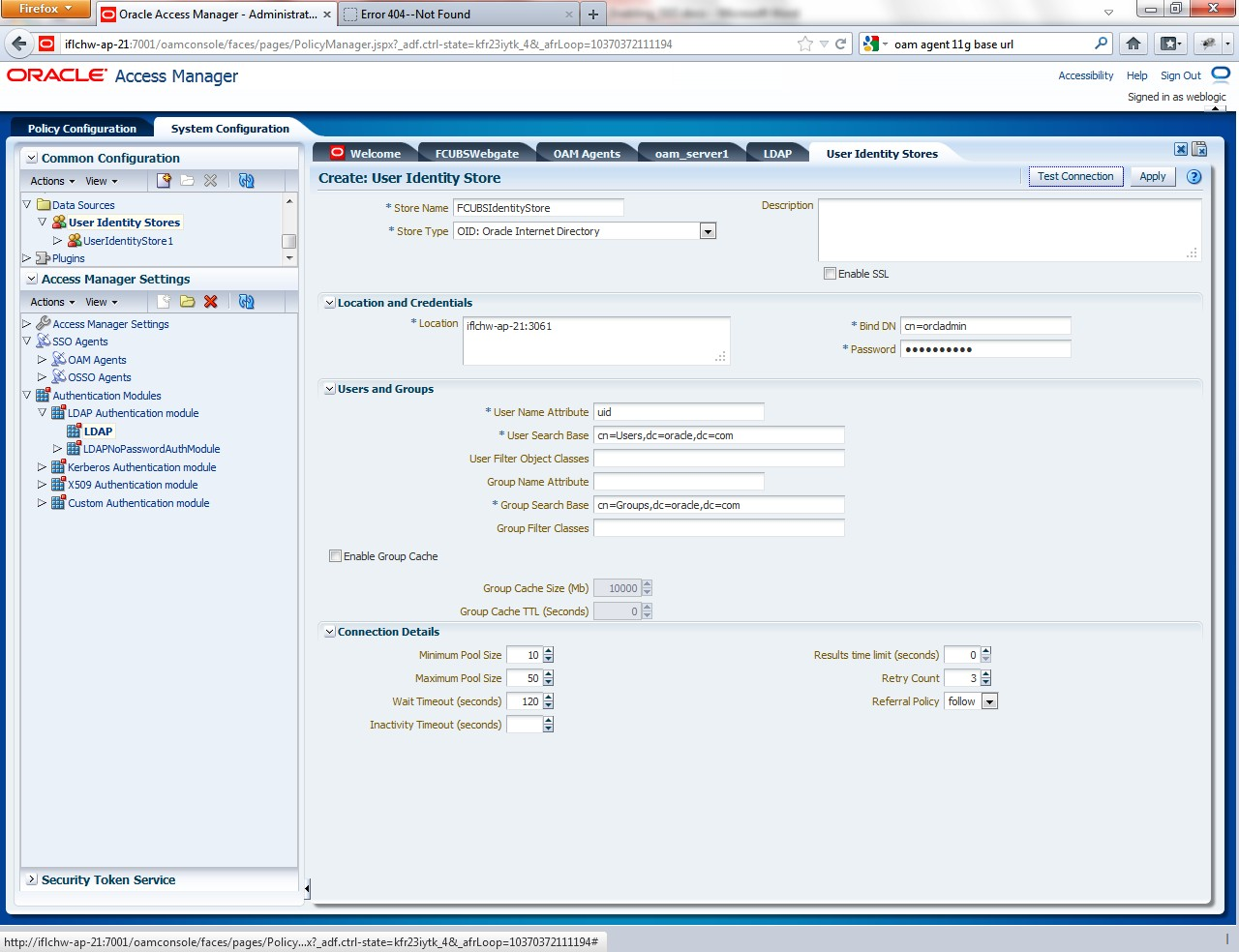This screenshot has height=952, width=1239.
Task: Expand the OSSO Agents node arrow
Action: 42,377
